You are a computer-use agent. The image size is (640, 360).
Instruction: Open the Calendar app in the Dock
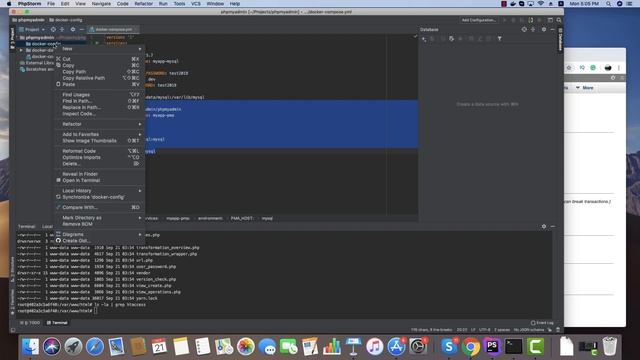159,347
